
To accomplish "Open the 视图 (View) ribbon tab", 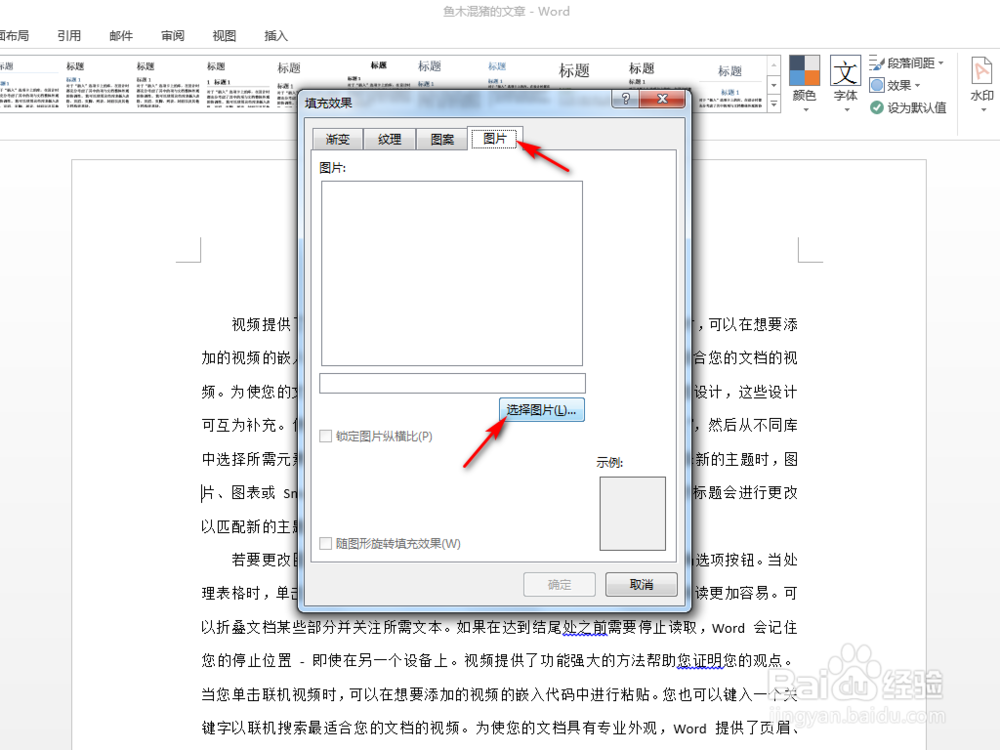I will (x=223, y=35).
